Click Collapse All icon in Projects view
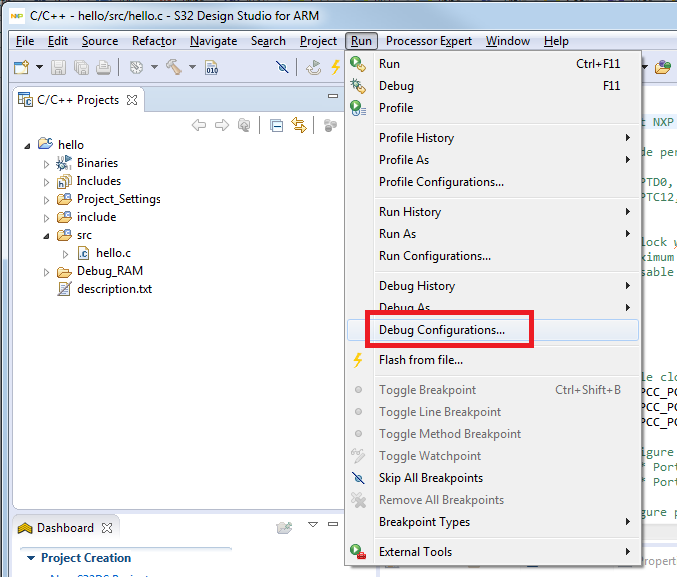This screenshot has width=677, height=577. [276, 126]
